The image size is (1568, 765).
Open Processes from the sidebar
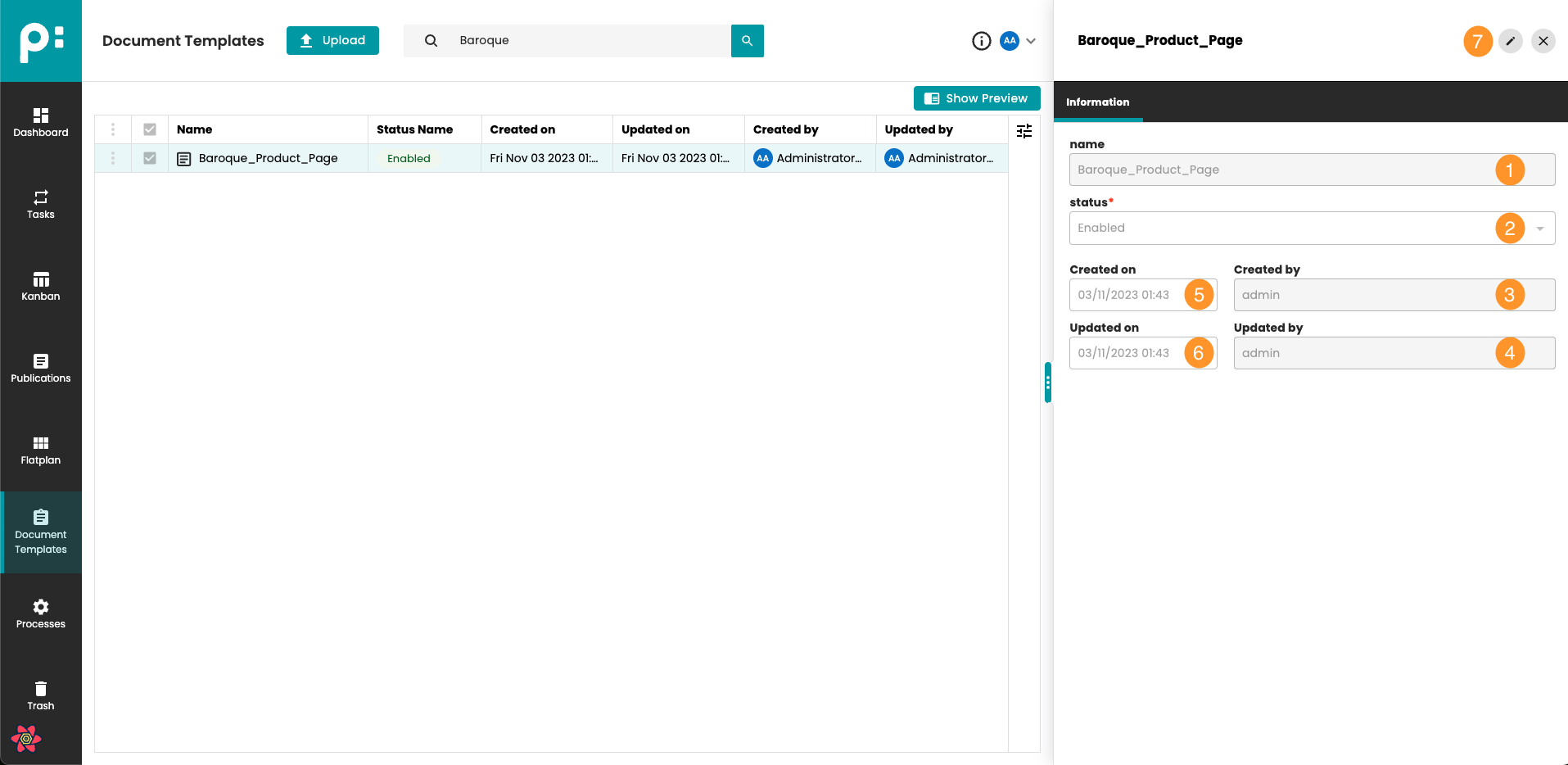(x=41, y=614)
